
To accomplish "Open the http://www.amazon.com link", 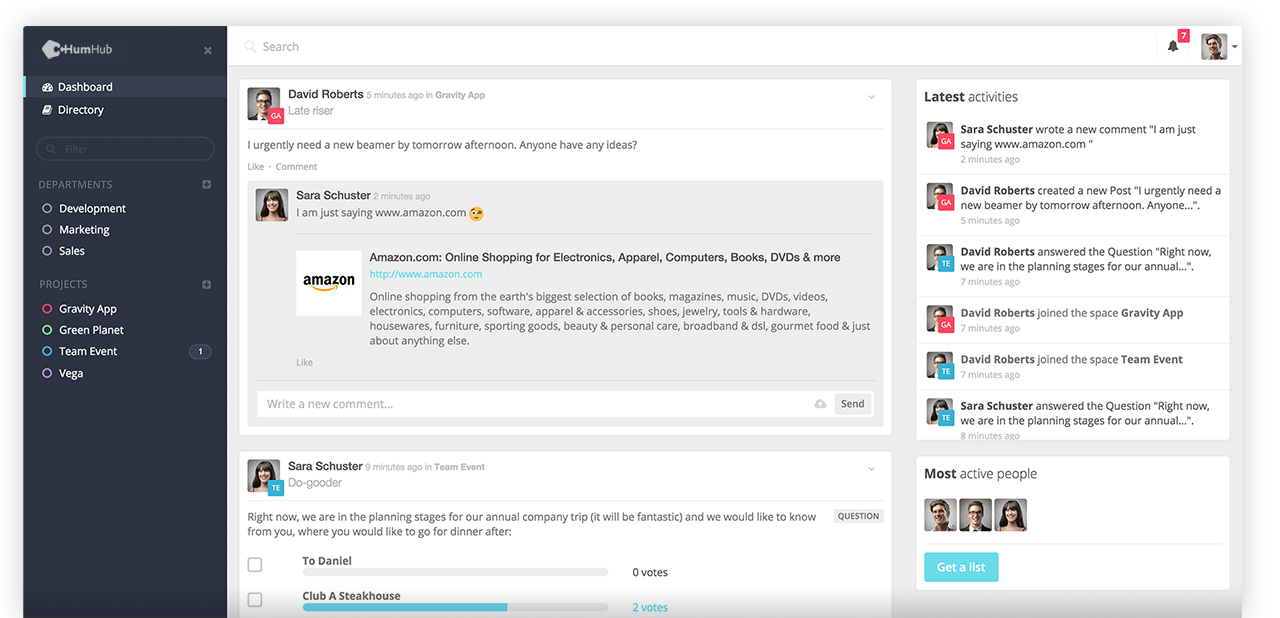I will point(426,274).
